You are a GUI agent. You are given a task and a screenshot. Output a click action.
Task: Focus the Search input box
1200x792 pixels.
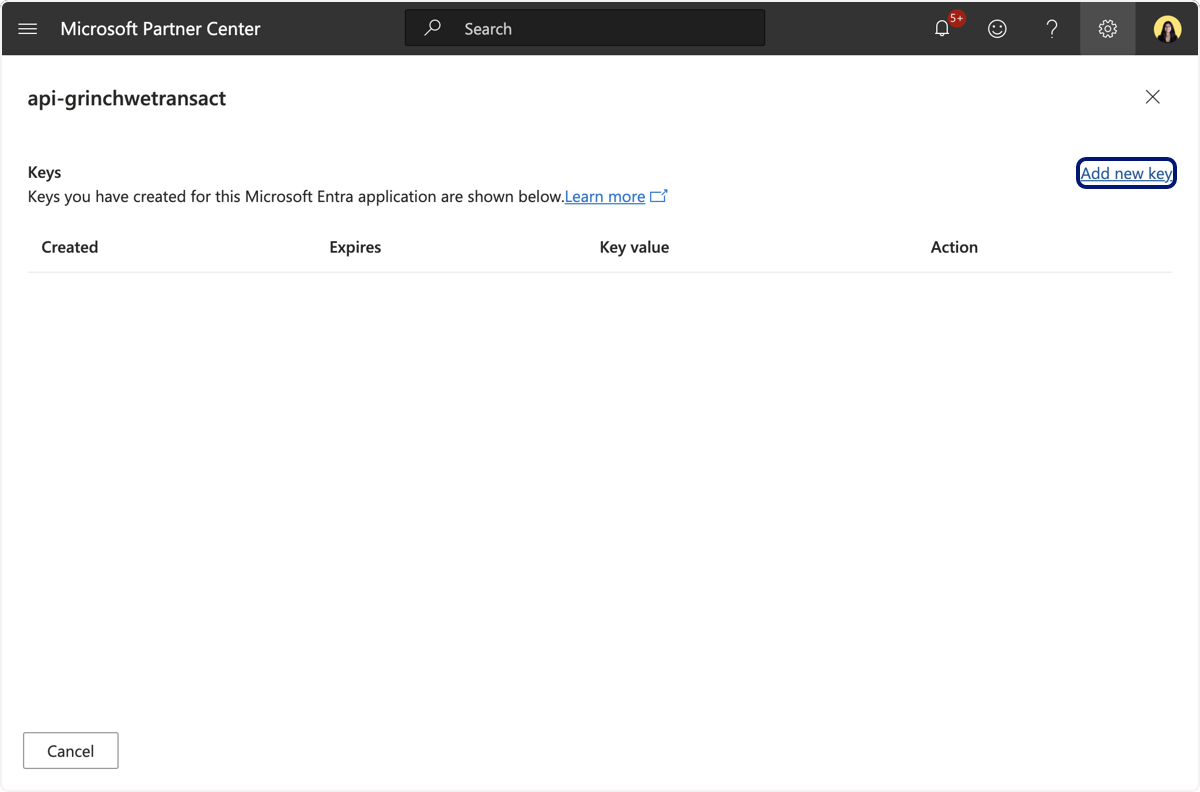(x=585, y=28)
